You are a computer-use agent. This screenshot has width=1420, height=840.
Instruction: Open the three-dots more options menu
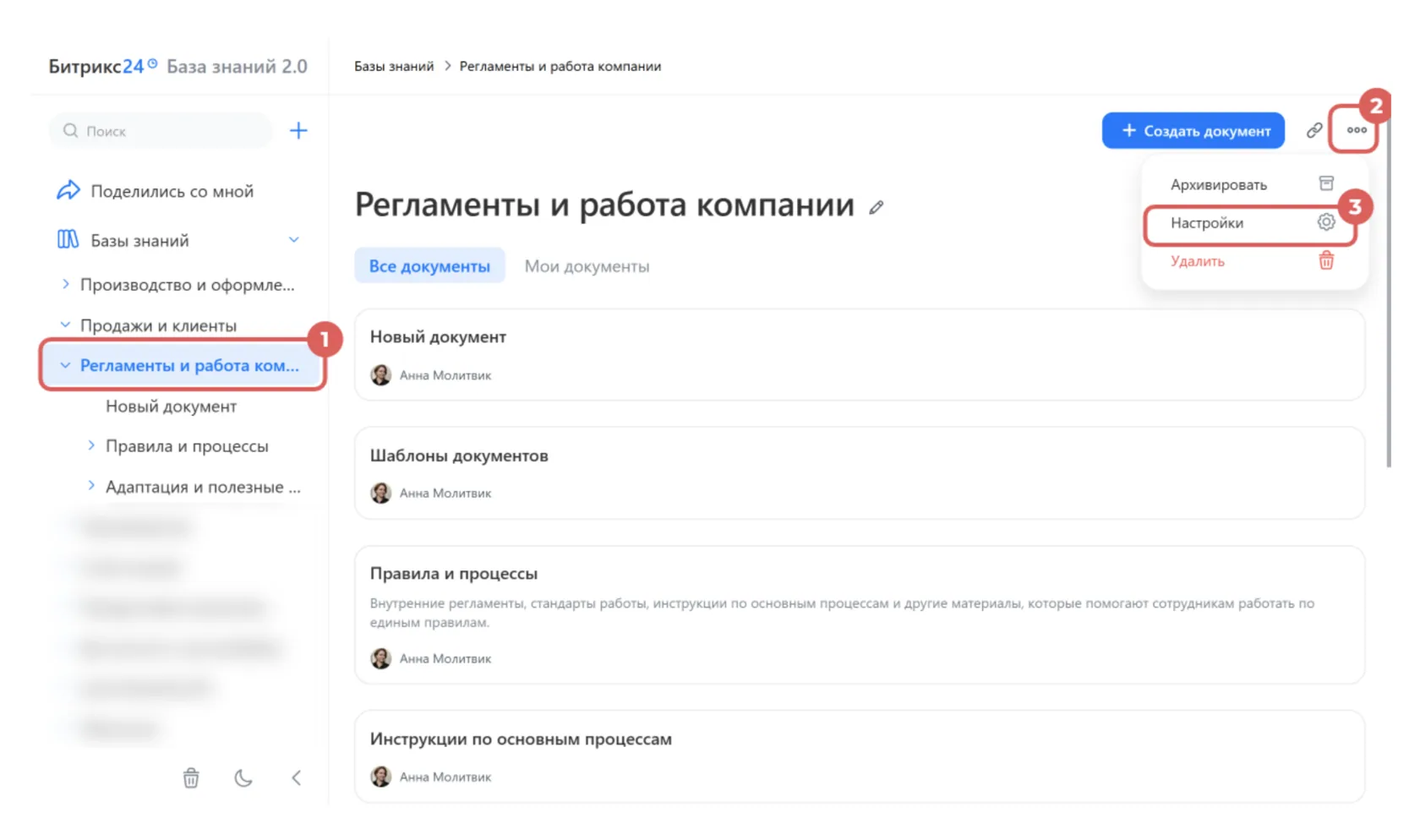(x=1357, y=130)
